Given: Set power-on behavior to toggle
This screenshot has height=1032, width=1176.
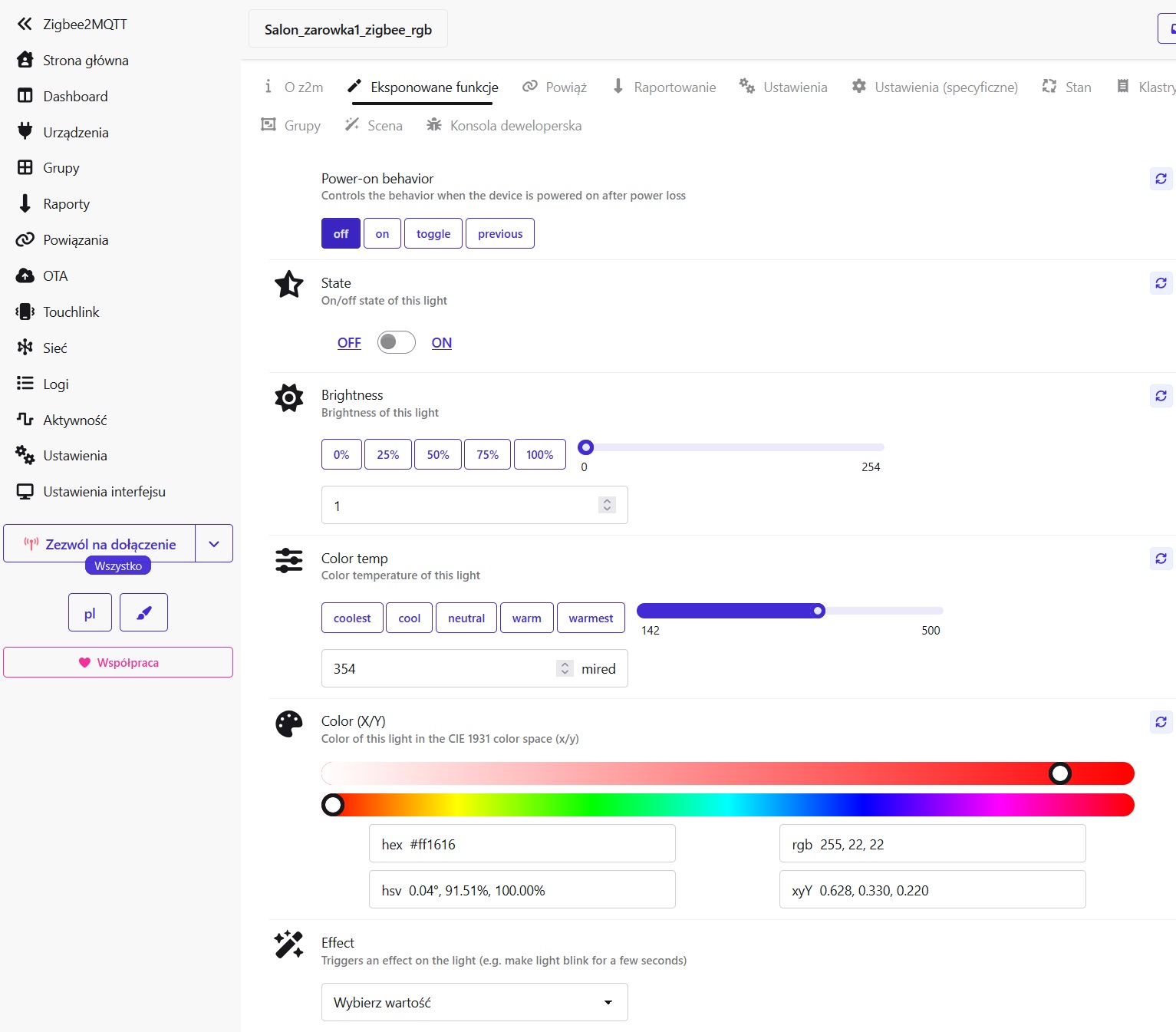Looking at the screenshot, I should [433, 234].
